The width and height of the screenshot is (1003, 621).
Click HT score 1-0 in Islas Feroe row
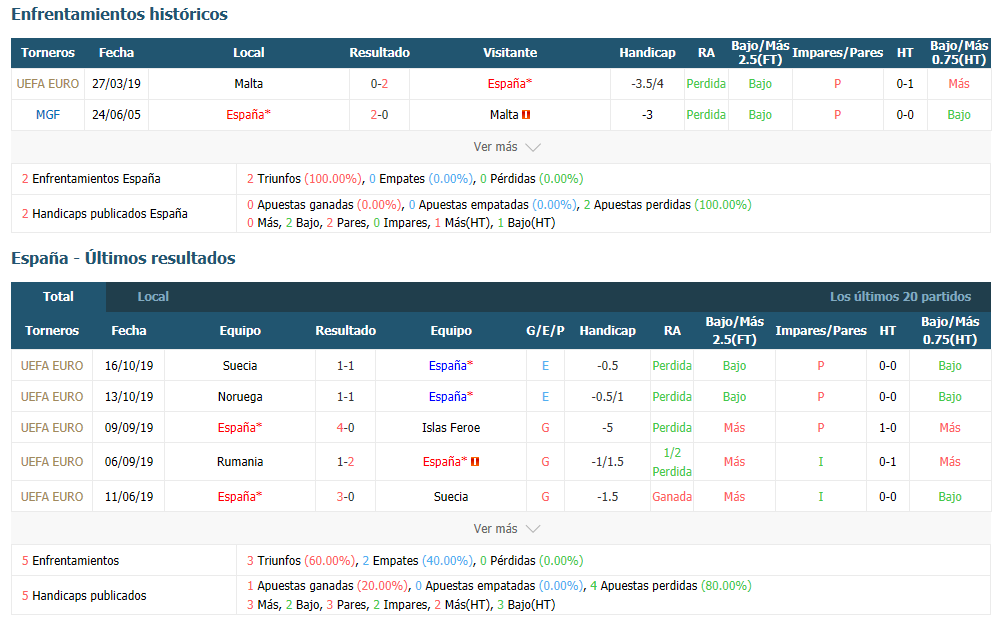coord(887,428)
